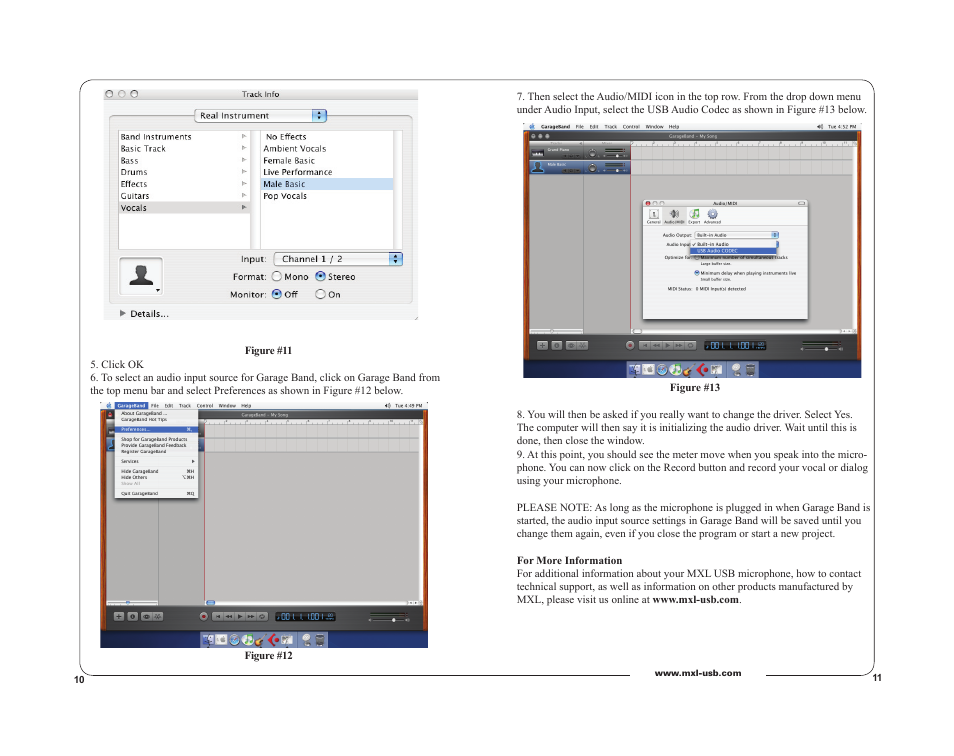This screenshot has width=954, height=756.
Task: Expand the Services submenu arrow in Figure #12
Action: [193, 461]
